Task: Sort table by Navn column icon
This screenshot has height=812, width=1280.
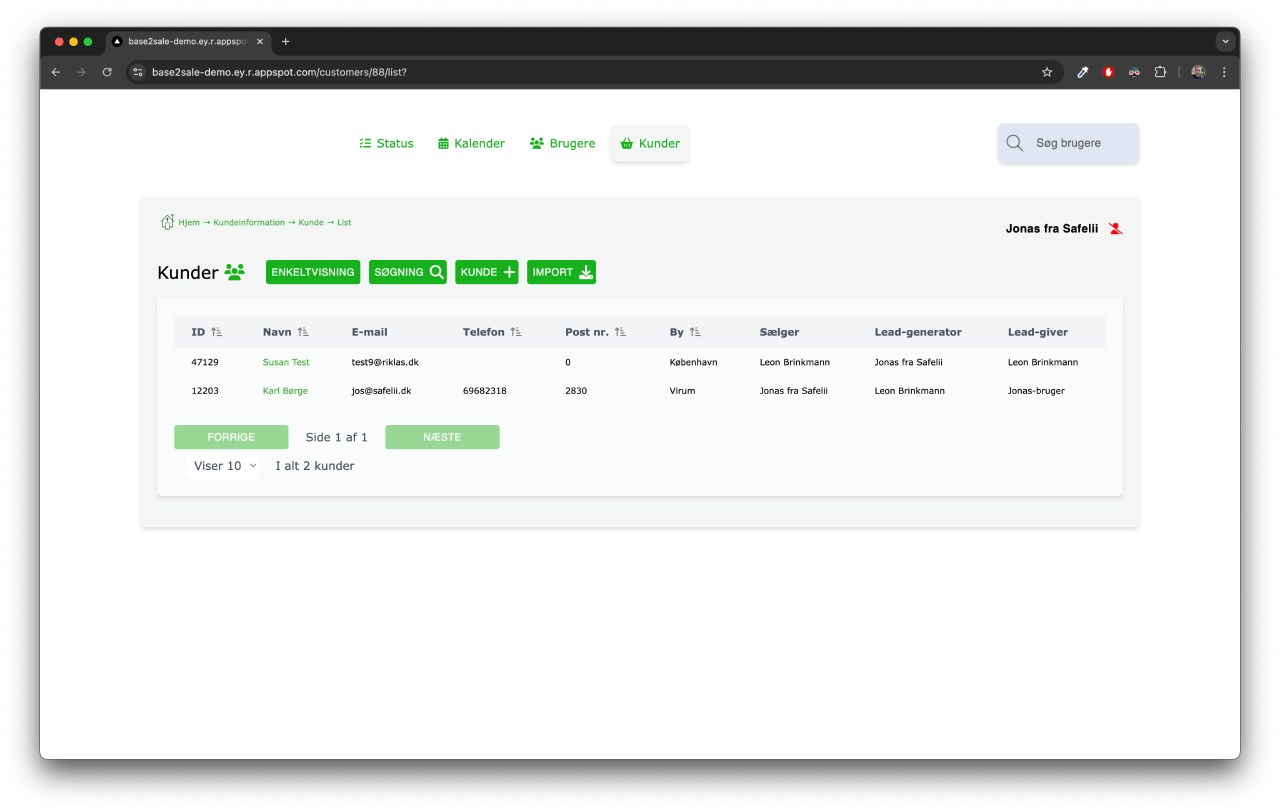Action: (303, 332)
